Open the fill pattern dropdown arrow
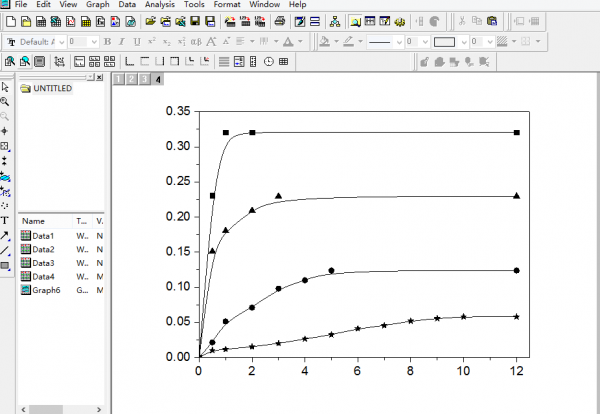600x414 pixels. pos(514,41)
